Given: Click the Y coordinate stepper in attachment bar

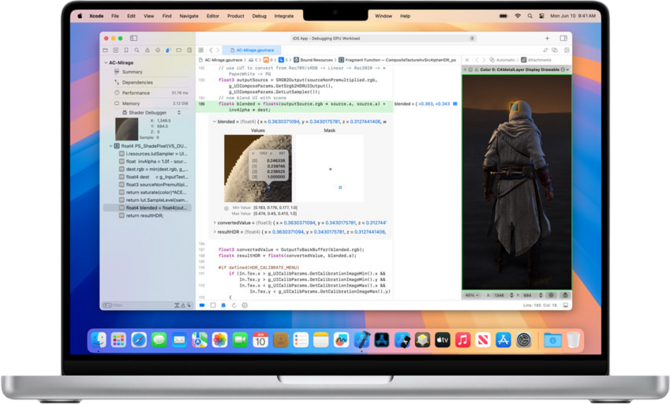Looking at the screenshot, I should pos(541,295).
